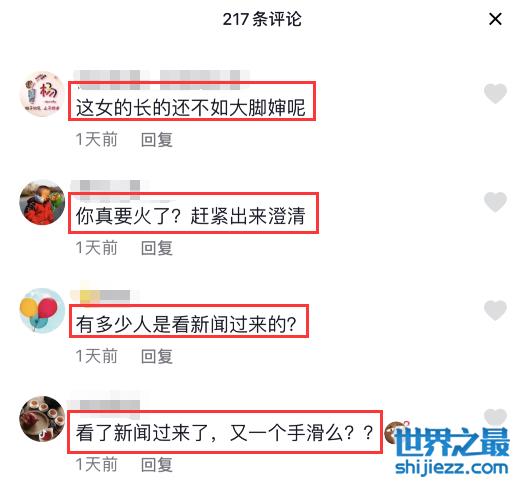Reply to the 看了新闻过来了 comment
Image resolution: width=519 pixels, height=482 pixels.
(157, 465)
